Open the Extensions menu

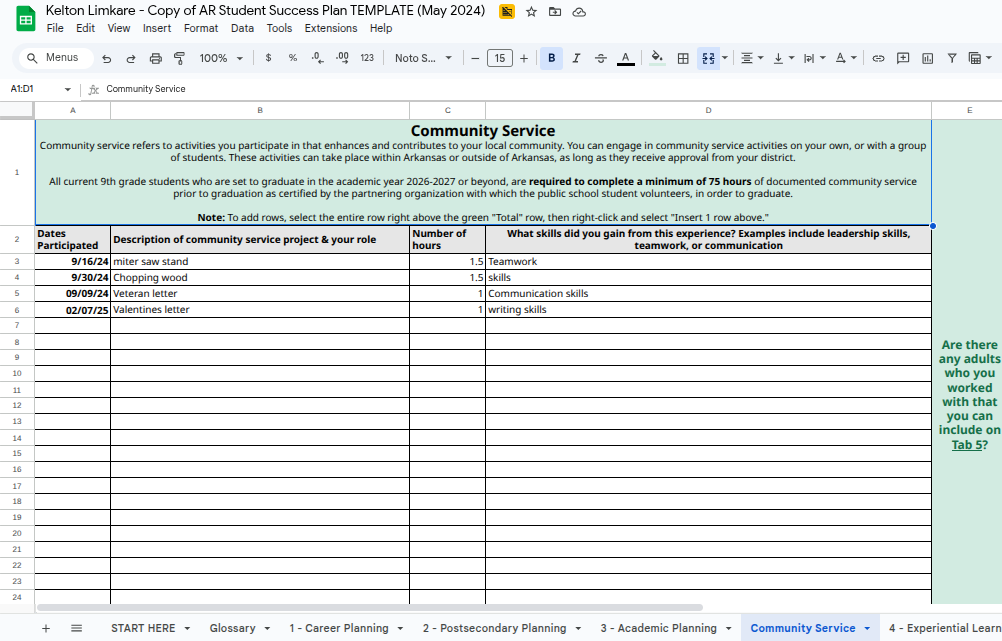[x=330, y=28]
